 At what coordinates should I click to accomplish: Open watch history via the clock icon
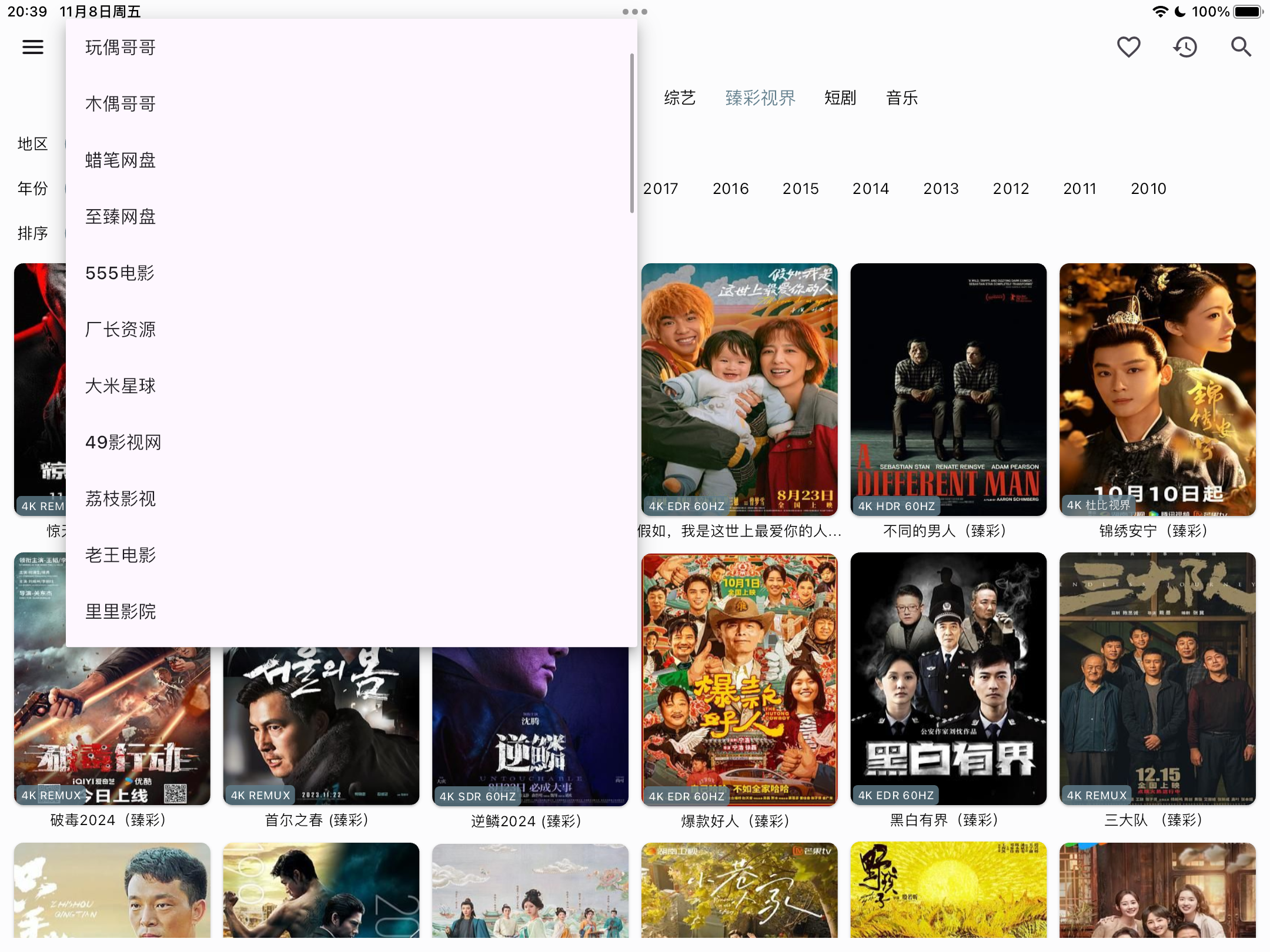click(x=1185, y=47)
